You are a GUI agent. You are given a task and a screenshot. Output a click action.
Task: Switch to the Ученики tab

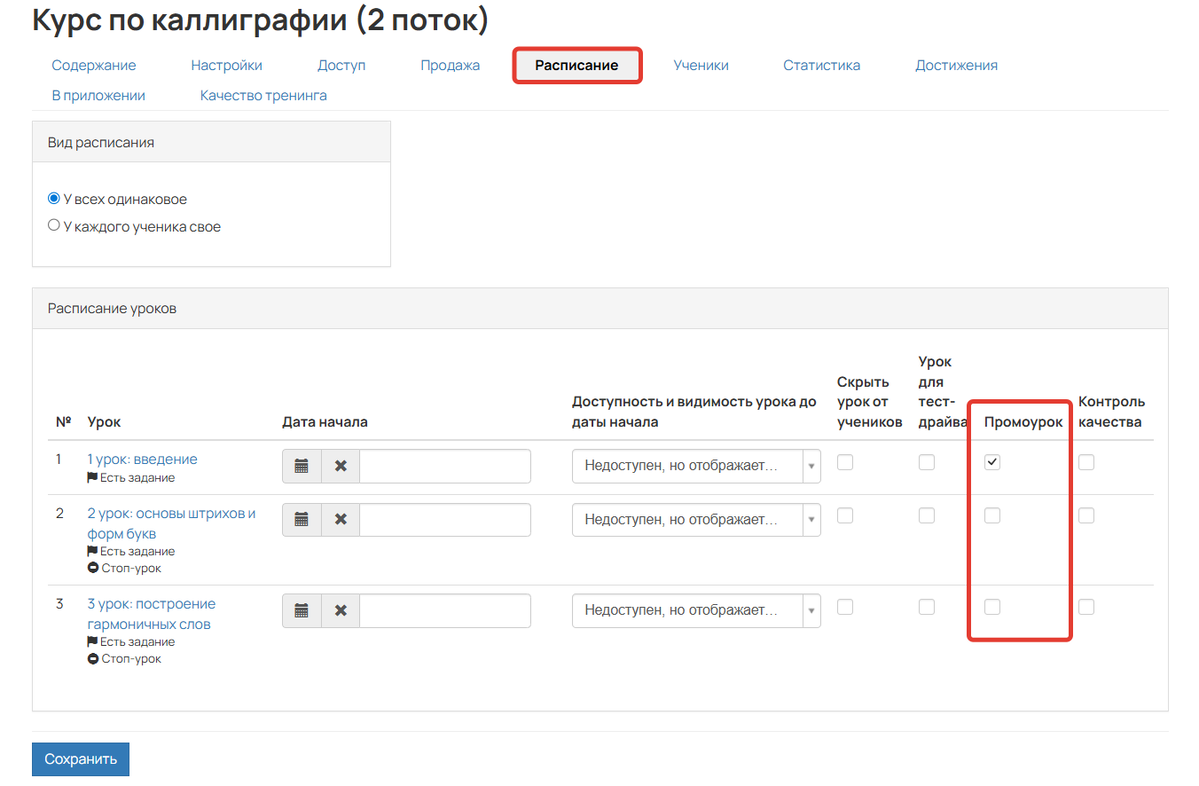700,65
